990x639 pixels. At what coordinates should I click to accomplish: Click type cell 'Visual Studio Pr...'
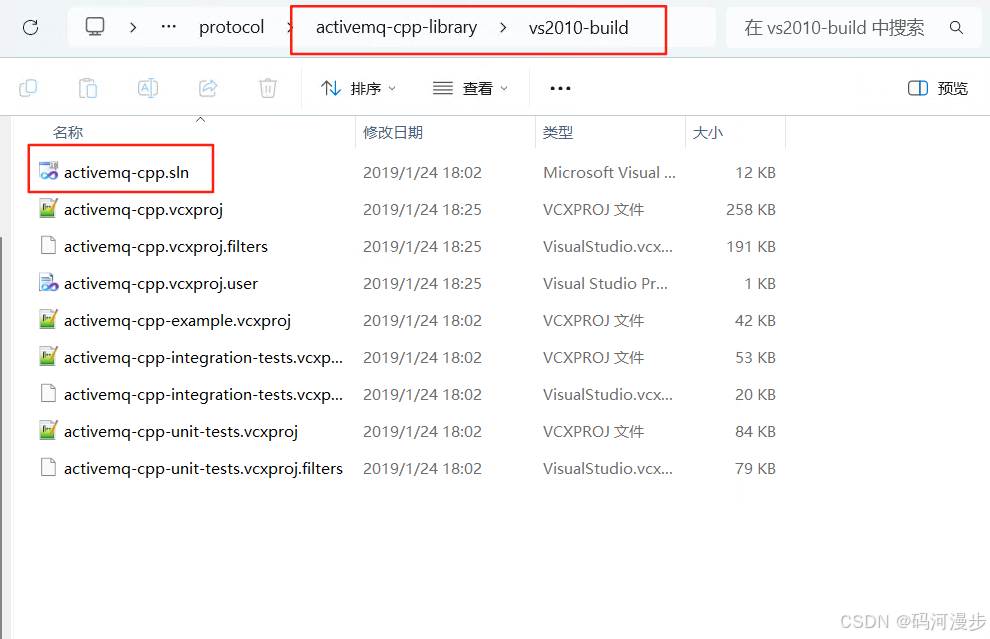point(605,284)
